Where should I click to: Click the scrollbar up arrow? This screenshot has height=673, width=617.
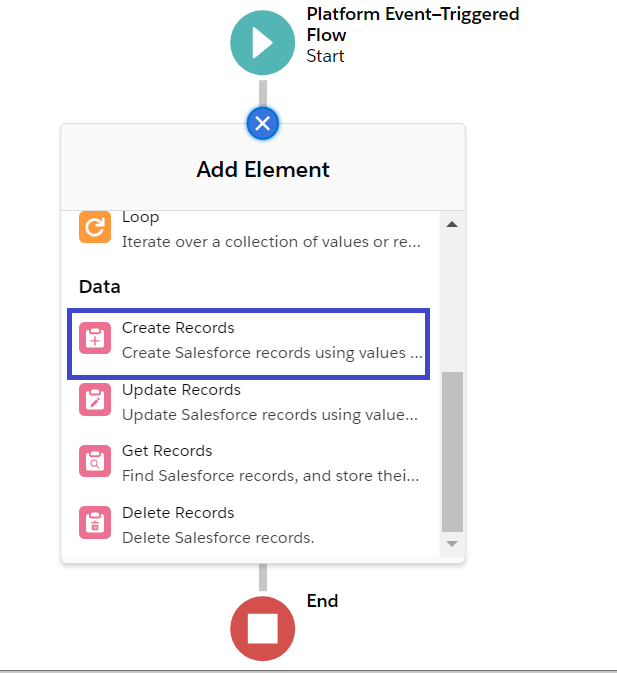pyautogui.click(x=451, y=224)
